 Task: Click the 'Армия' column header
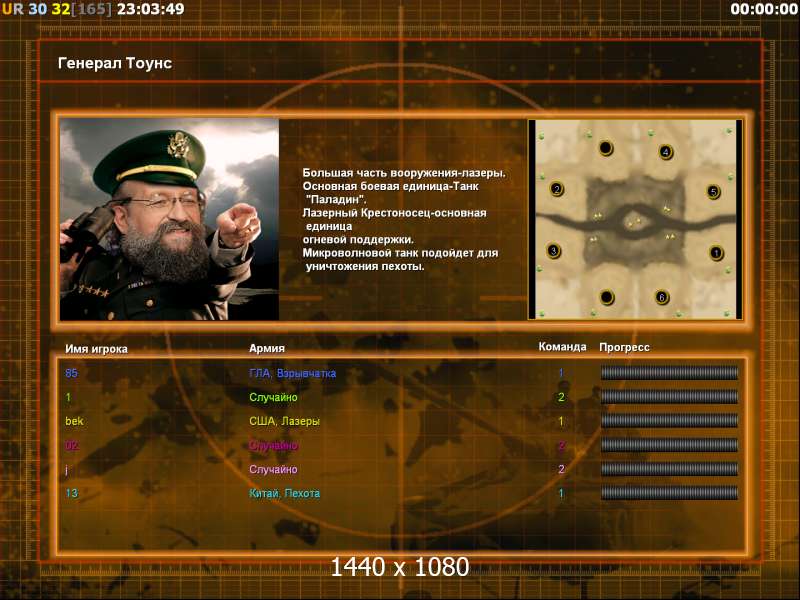[267, 348]
